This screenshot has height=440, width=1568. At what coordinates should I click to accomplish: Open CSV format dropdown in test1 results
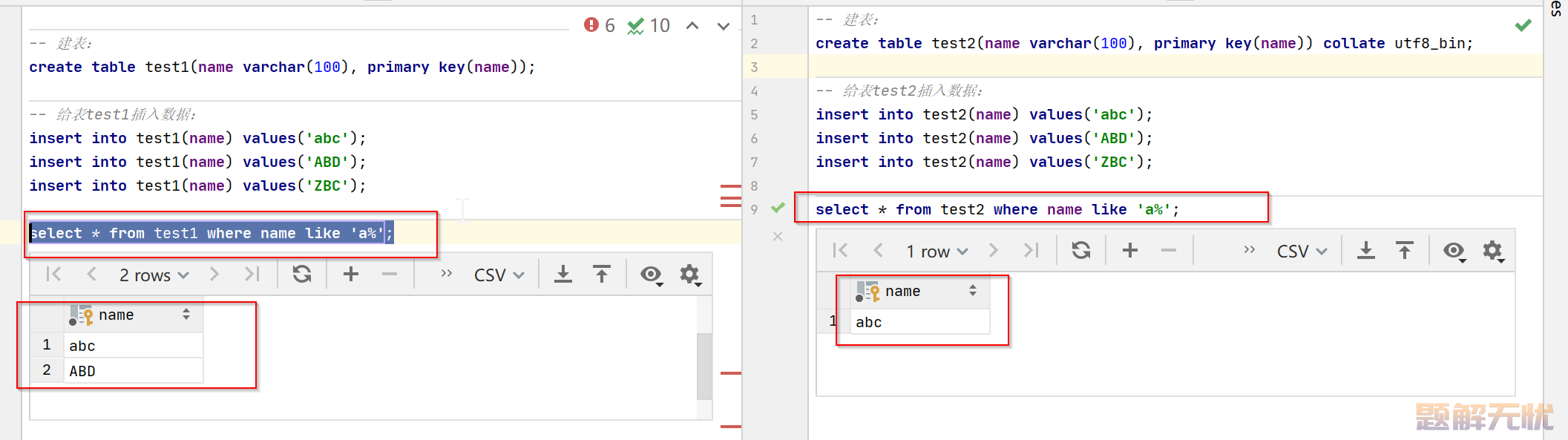[x=499, y=275]
